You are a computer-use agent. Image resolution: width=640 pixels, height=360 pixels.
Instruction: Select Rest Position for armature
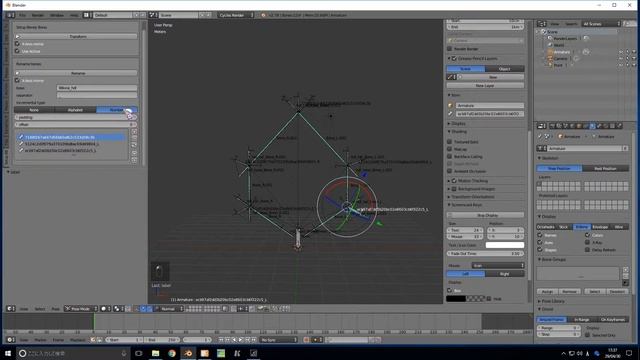(605, 168)
